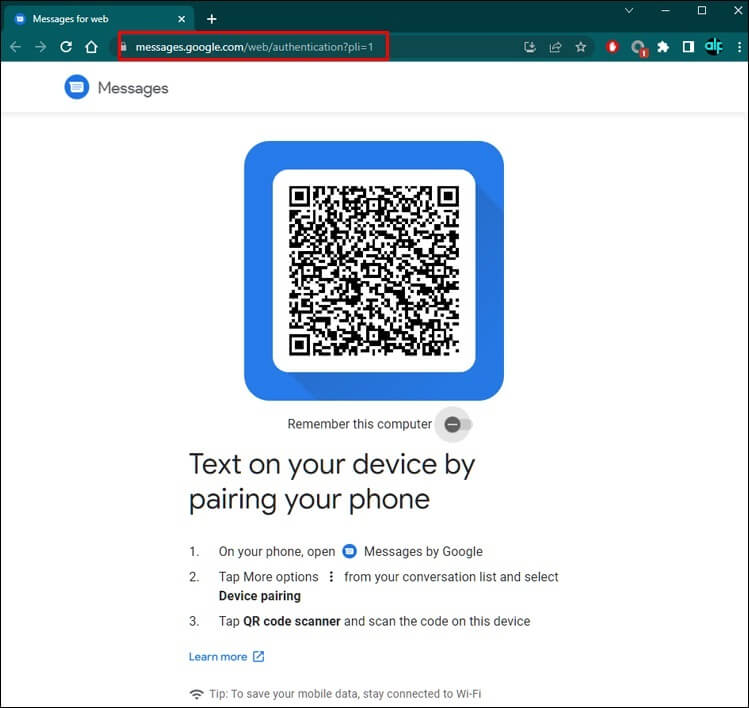Click the 'Text on your device' heading
The width and height of the screenshot is (749, 708).
coord(332,482)
